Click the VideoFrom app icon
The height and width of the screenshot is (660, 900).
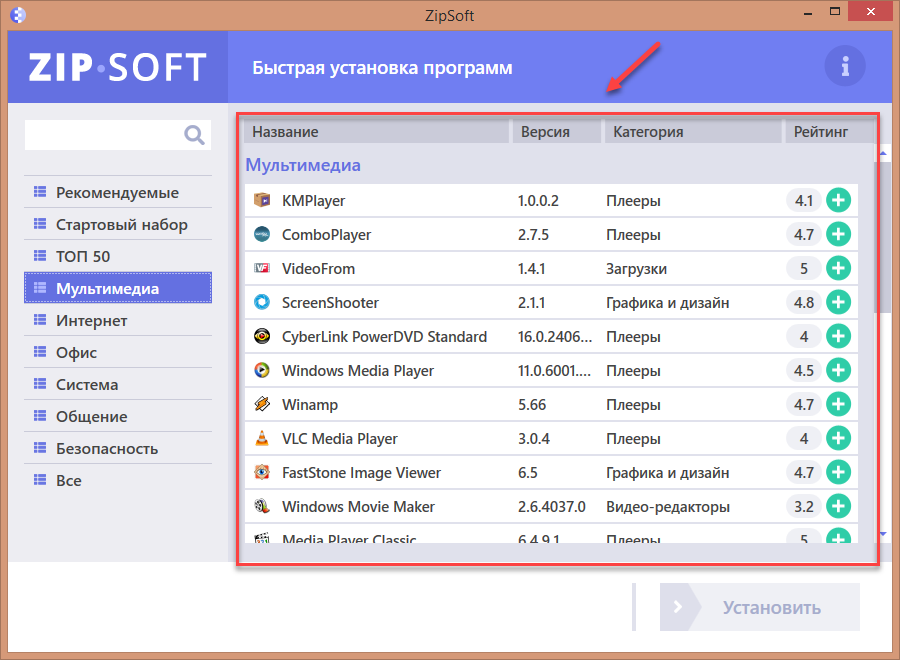pos(262,268)
